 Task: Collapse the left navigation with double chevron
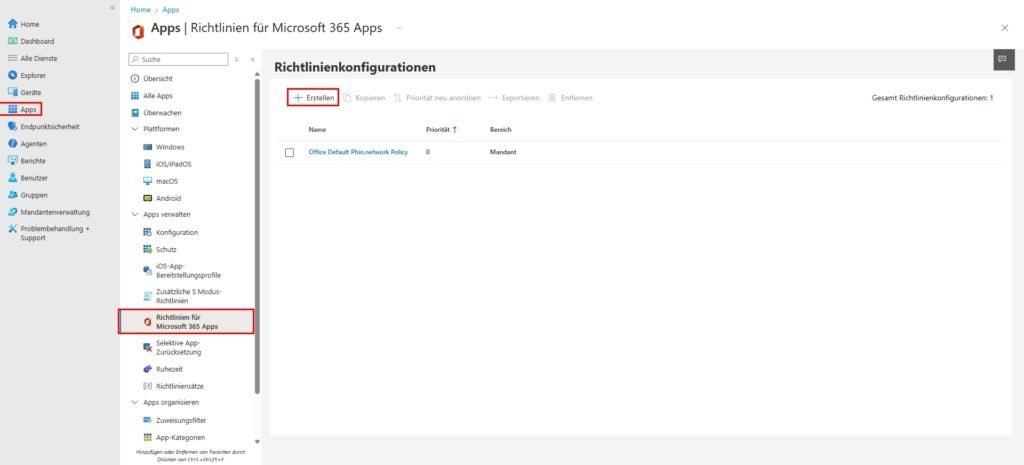coord(111,7)
